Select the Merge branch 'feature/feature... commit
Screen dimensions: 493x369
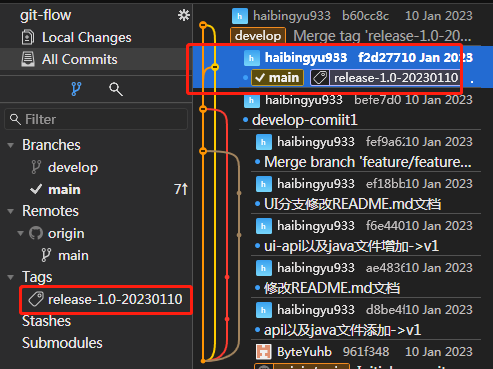pyautogui.click(x=367, y=152)
